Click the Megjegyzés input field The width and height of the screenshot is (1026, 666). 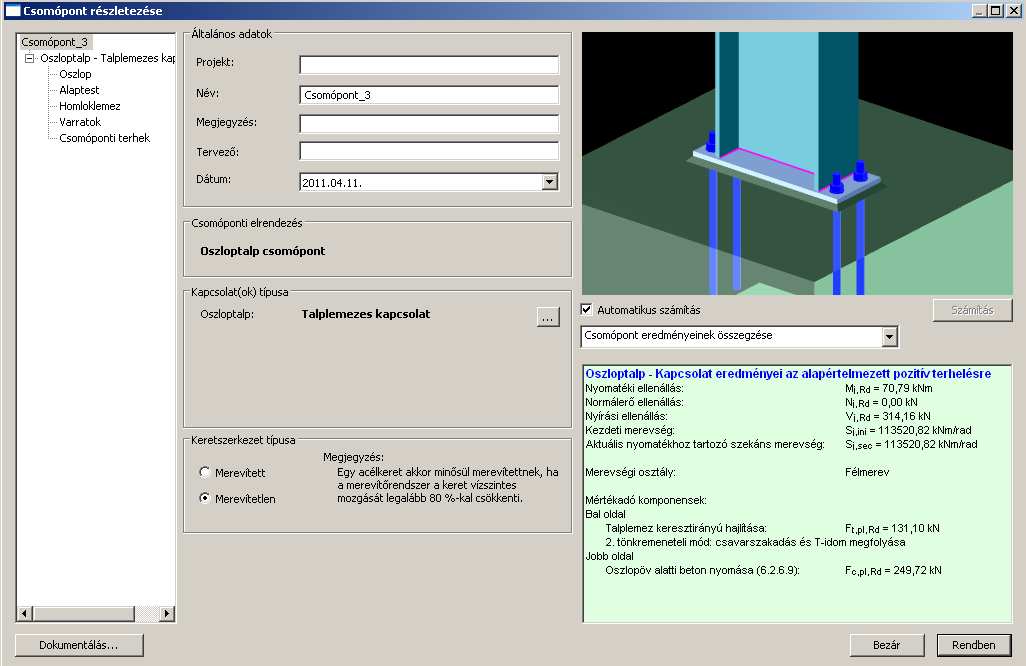pos(429,124)
